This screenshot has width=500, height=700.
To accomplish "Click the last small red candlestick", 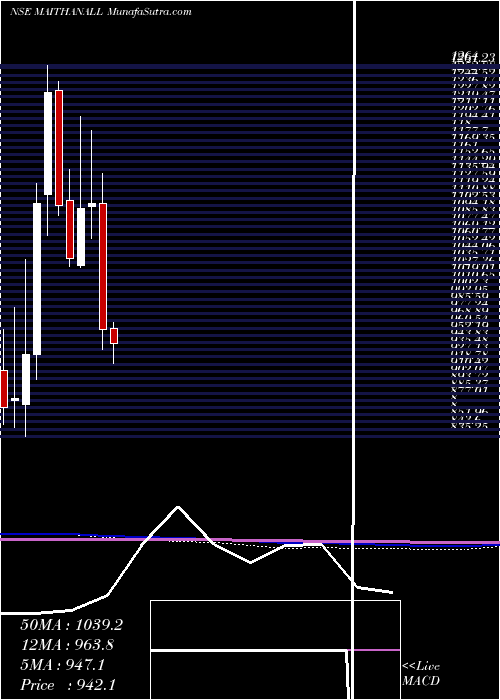I will click(114, 336).
